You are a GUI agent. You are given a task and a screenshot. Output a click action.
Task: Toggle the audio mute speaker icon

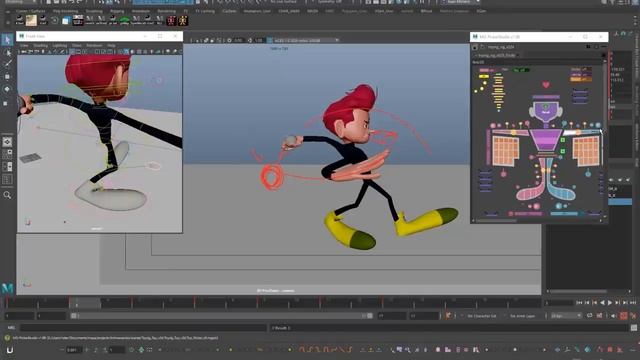[613, 316]
